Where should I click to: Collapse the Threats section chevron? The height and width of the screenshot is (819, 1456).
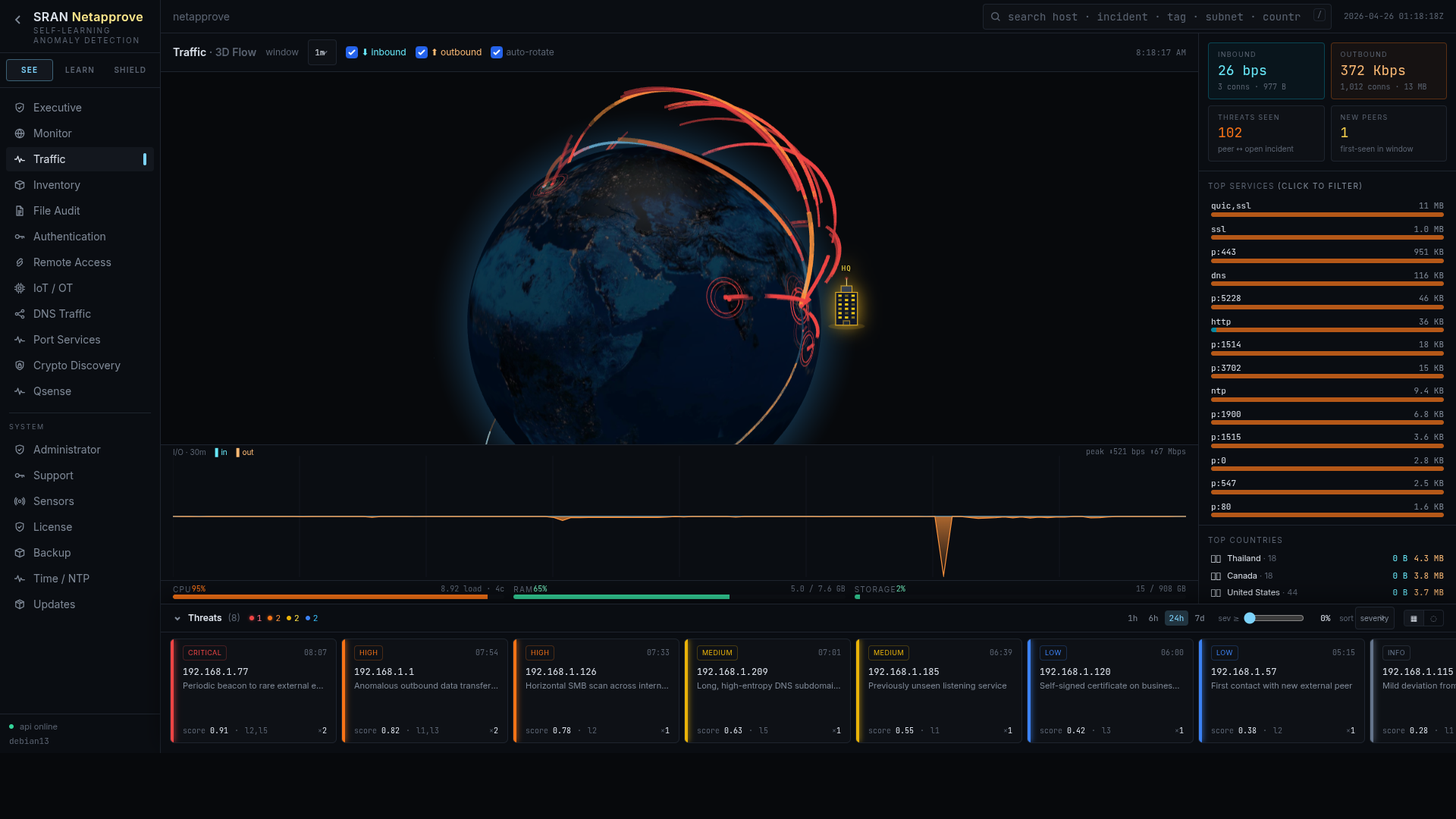tap(177, 618)
